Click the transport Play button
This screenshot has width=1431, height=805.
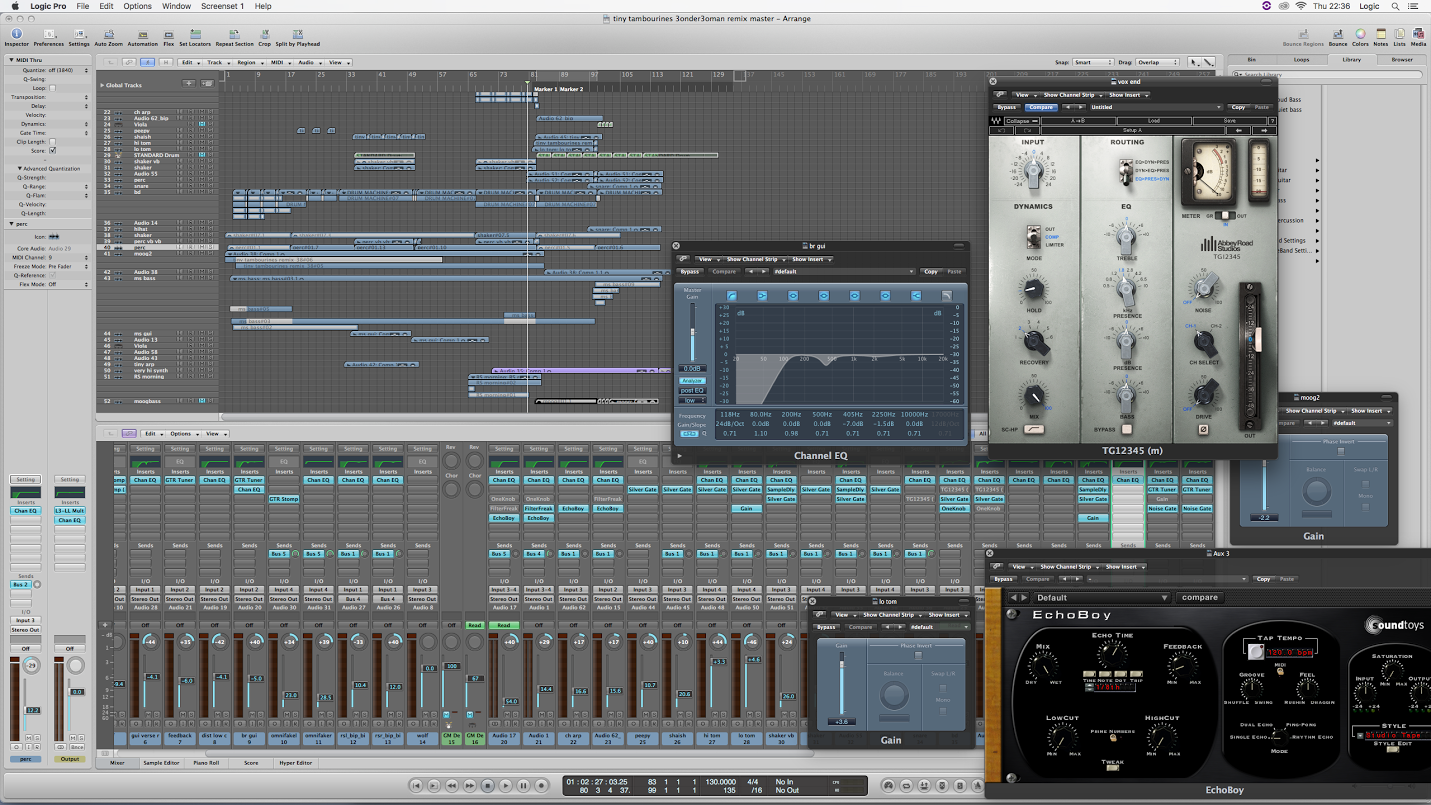point(506,786)
